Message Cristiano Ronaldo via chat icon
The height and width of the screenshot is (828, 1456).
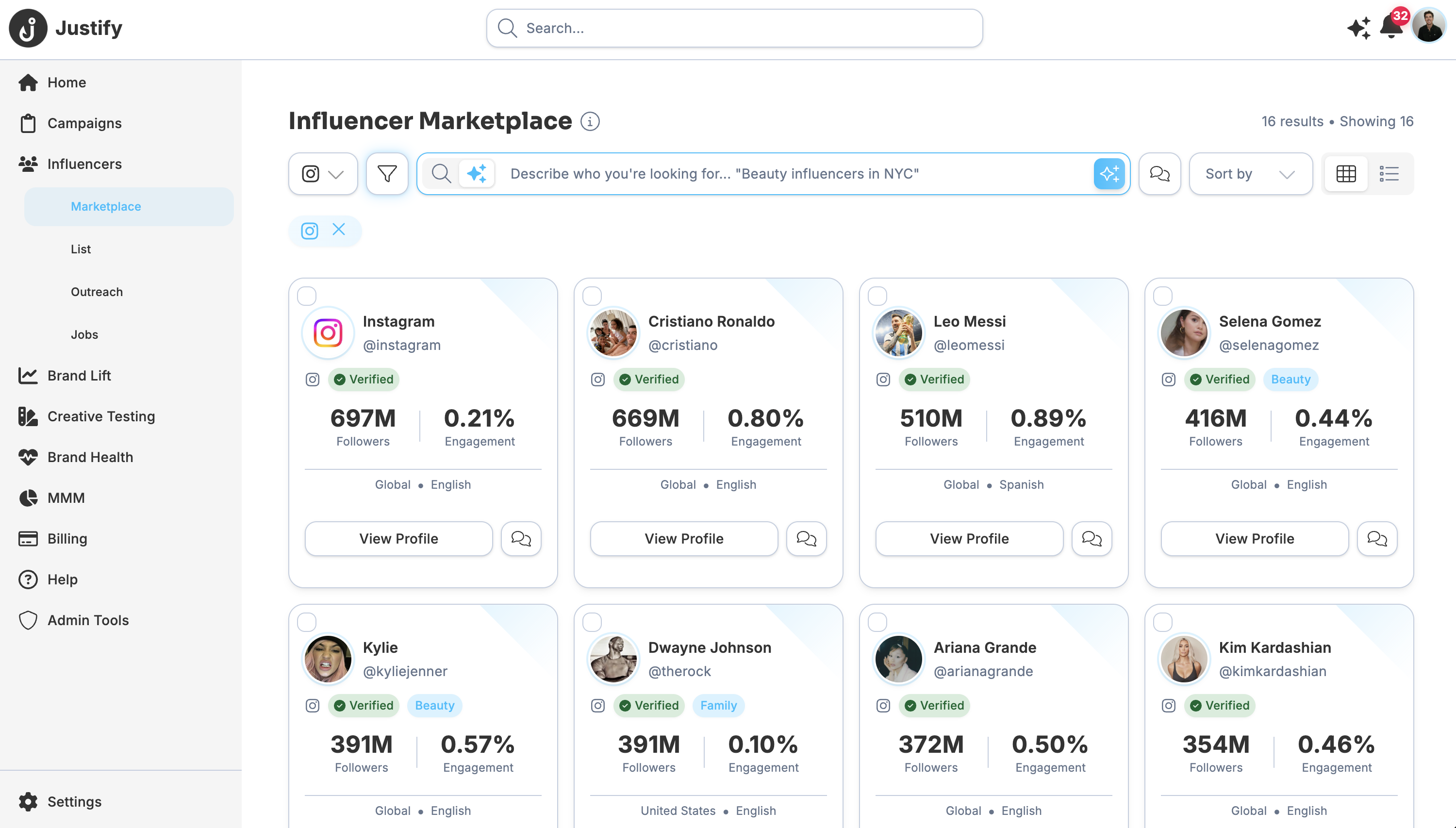806,539
